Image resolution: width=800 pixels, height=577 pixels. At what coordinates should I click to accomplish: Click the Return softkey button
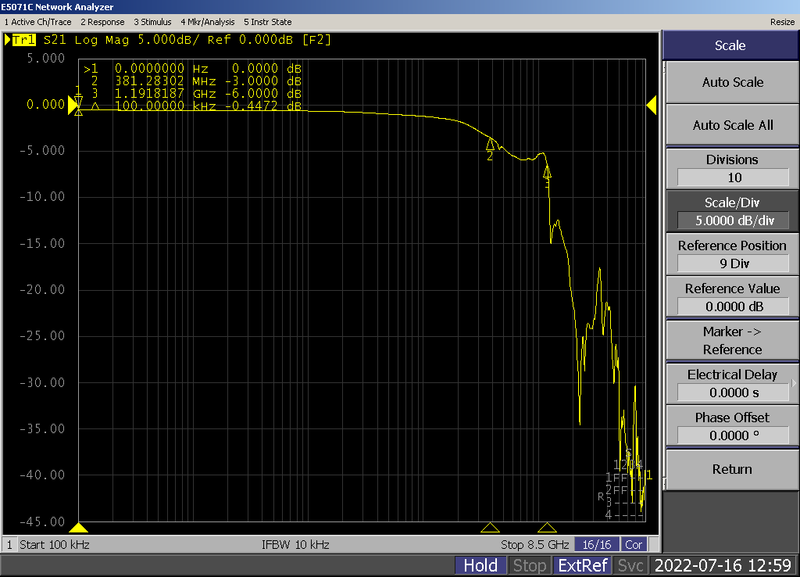(x=732, y=469)
